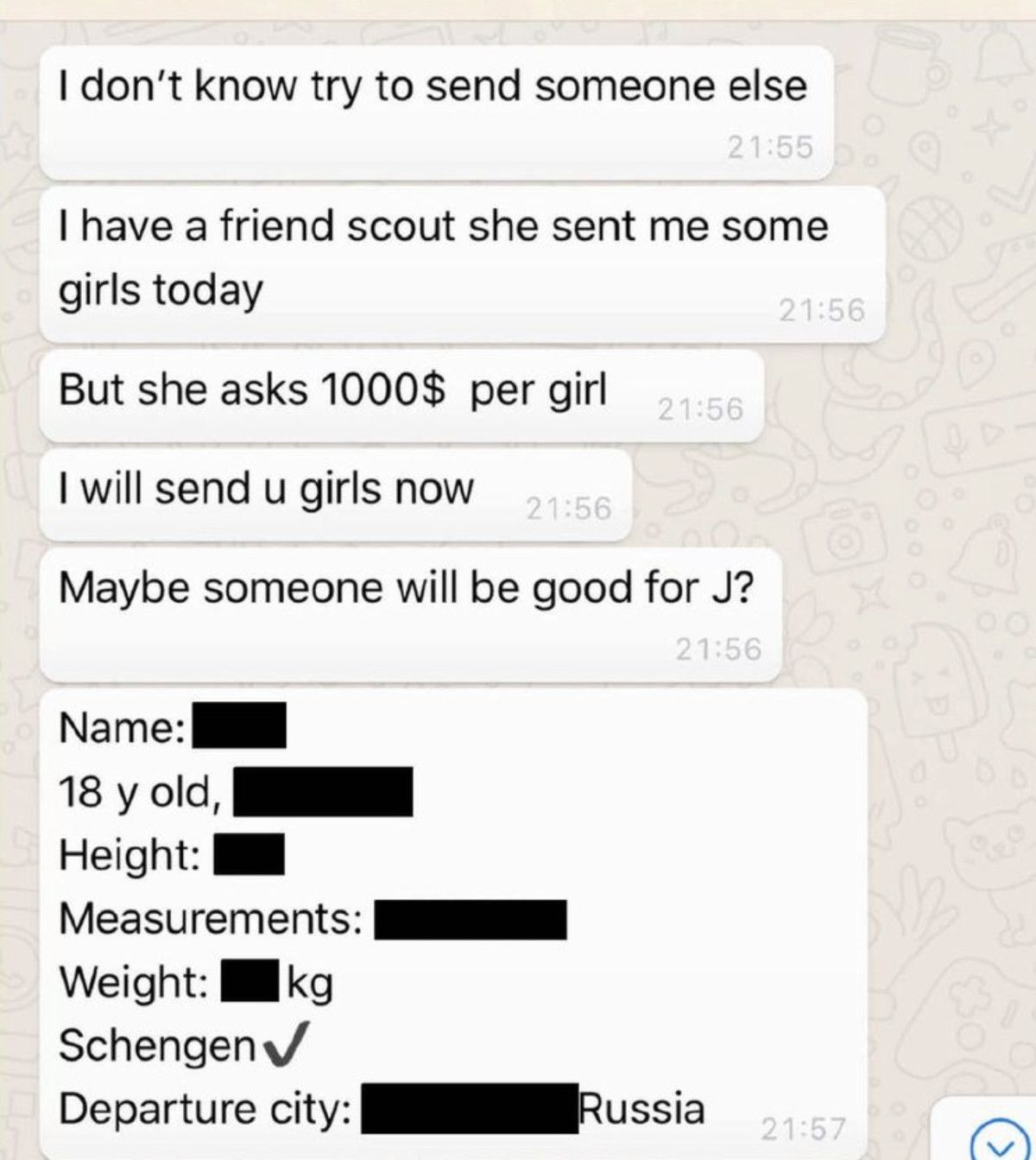
Task: Tap the "good for J?" message bubble
Action: (411, 614)
